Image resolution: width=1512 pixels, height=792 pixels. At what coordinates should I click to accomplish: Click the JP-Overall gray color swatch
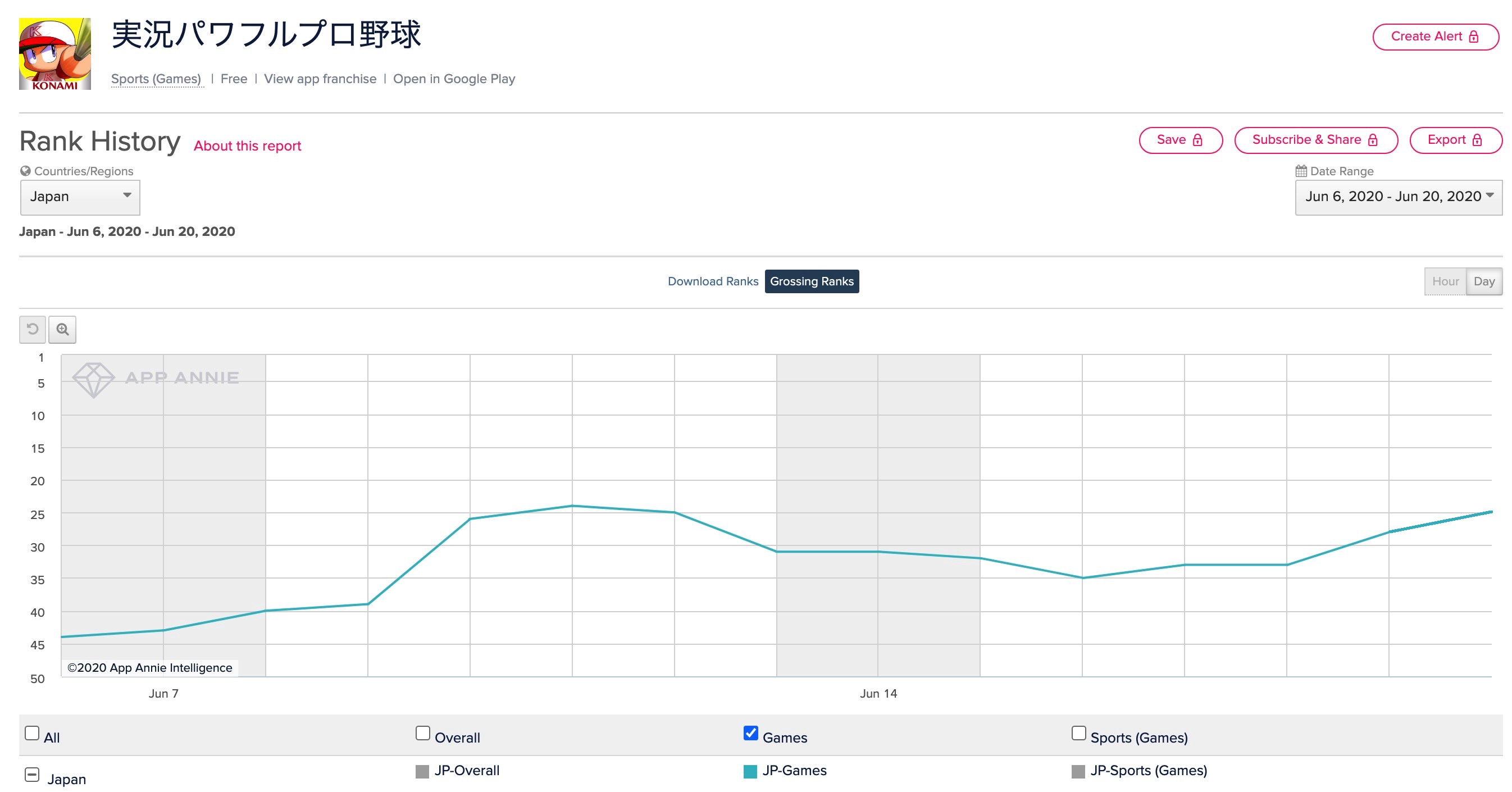tap(422, 771)
